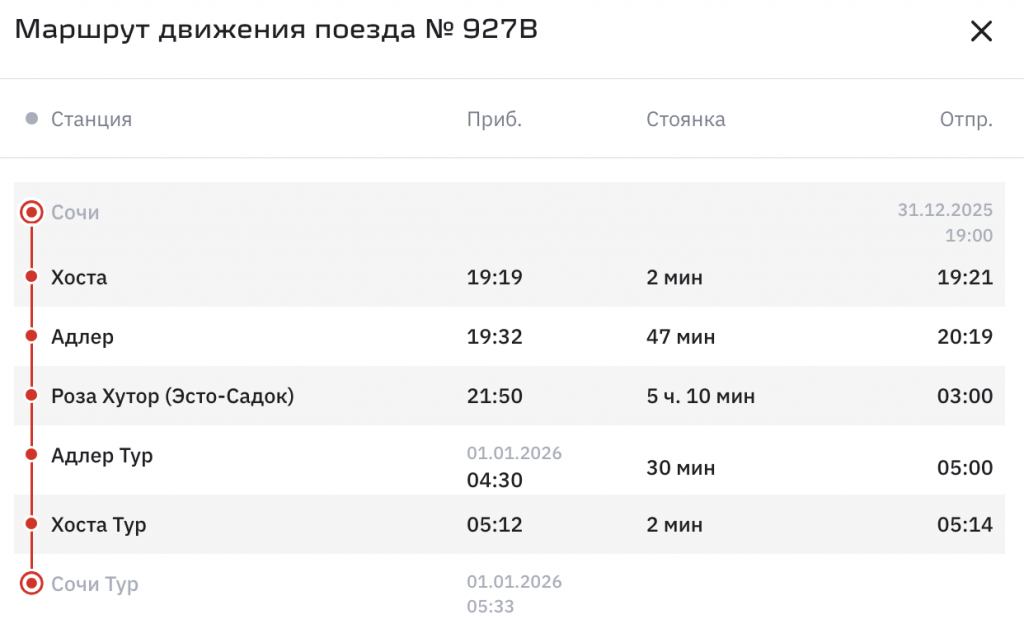
Task: Click the Отпр. column header
Action: [x=966, y=120]
